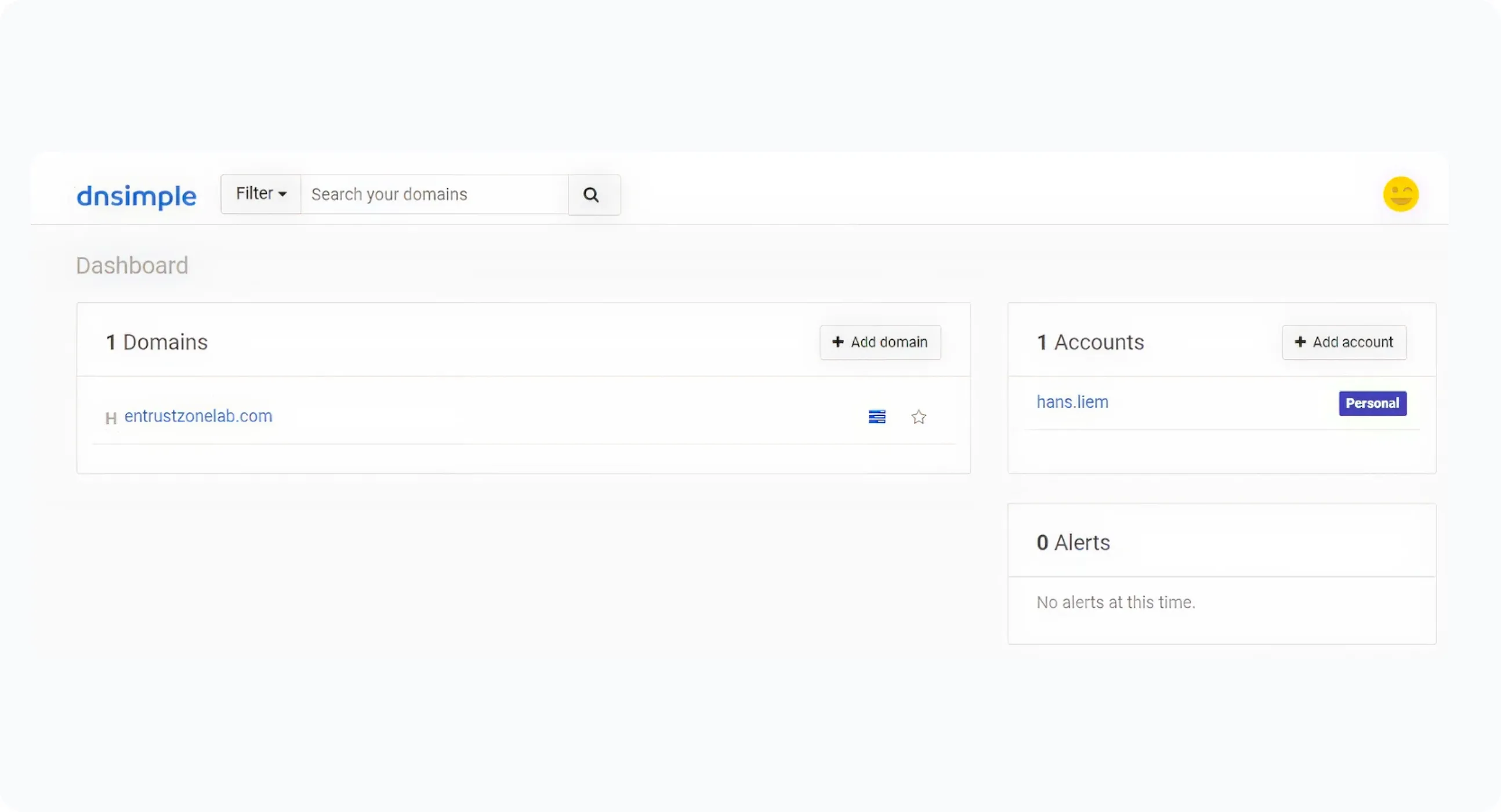Click the Add domain button
This screenshot has width=1501, height=812.
880,342
